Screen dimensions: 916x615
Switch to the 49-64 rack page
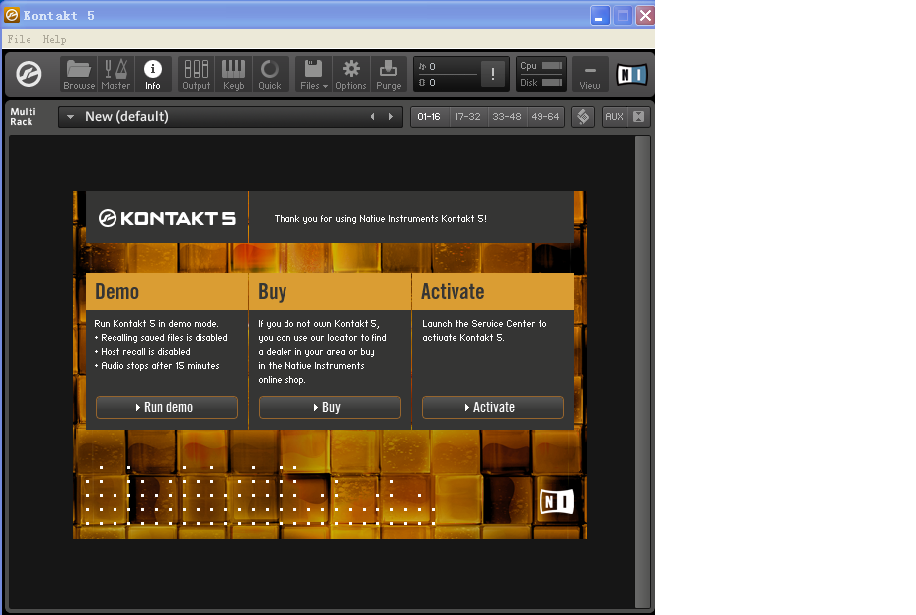point(546,117)
